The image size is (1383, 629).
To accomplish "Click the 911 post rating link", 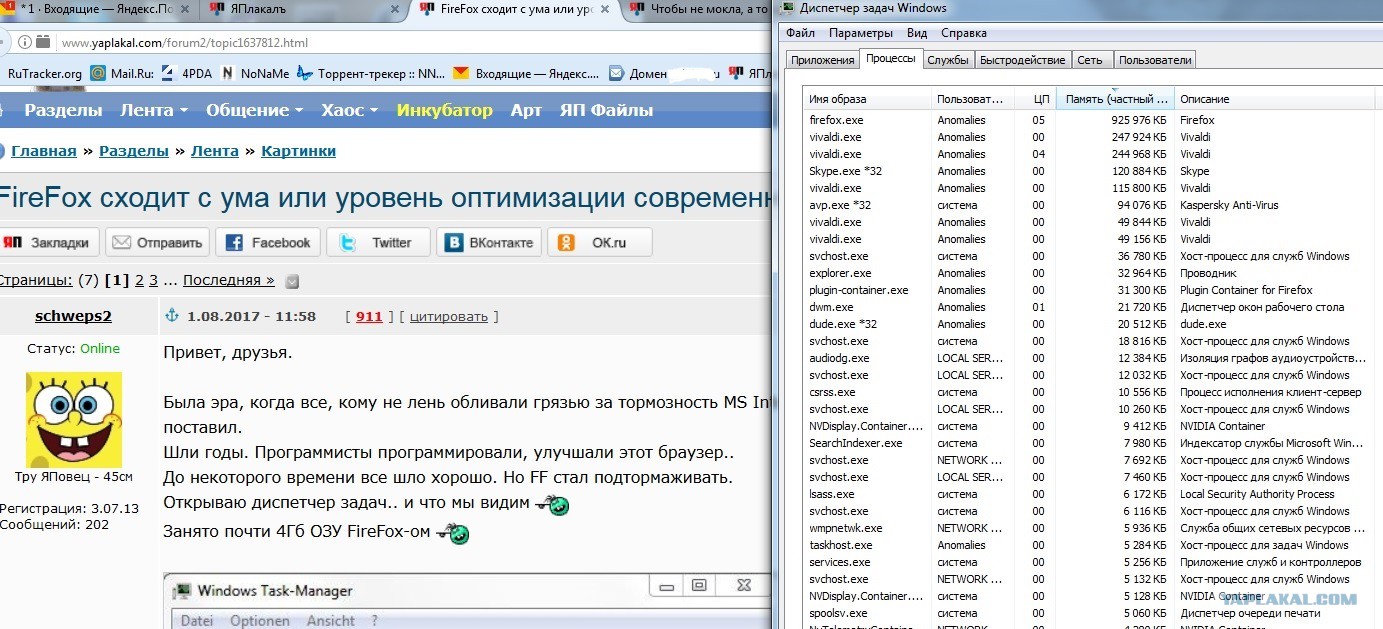I will point(369,316).
